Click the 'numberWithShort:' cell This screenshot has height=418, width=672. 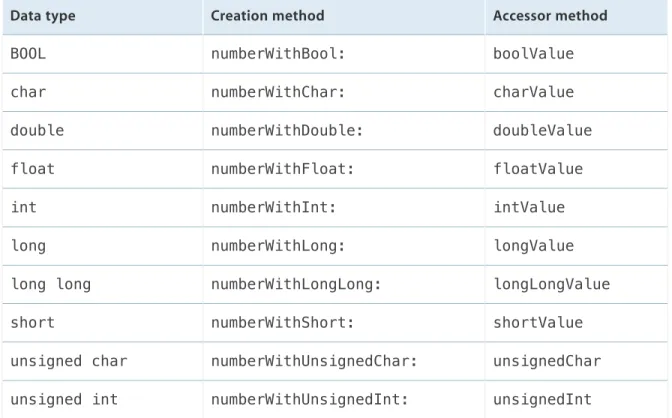pos(344,323)
